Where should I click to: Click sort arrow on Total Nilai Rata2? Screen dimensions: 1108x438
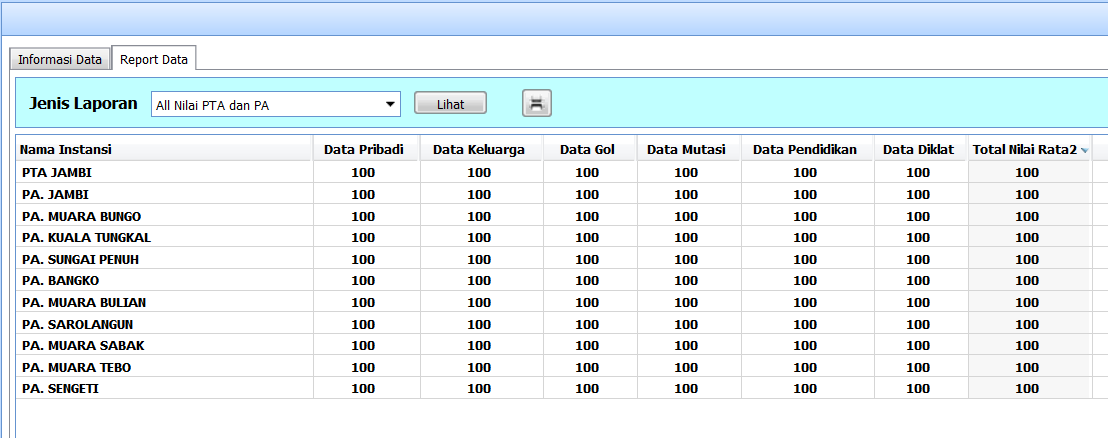[x=1083, y=150]
